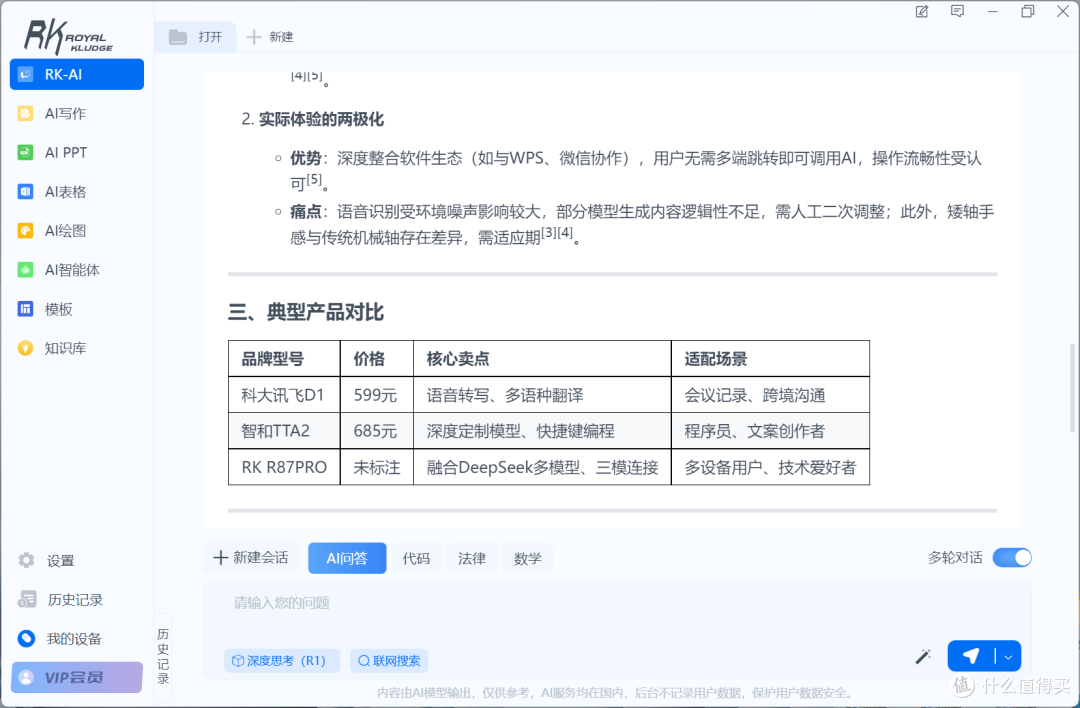Start a new chat with 新建会话

[251, 558]
